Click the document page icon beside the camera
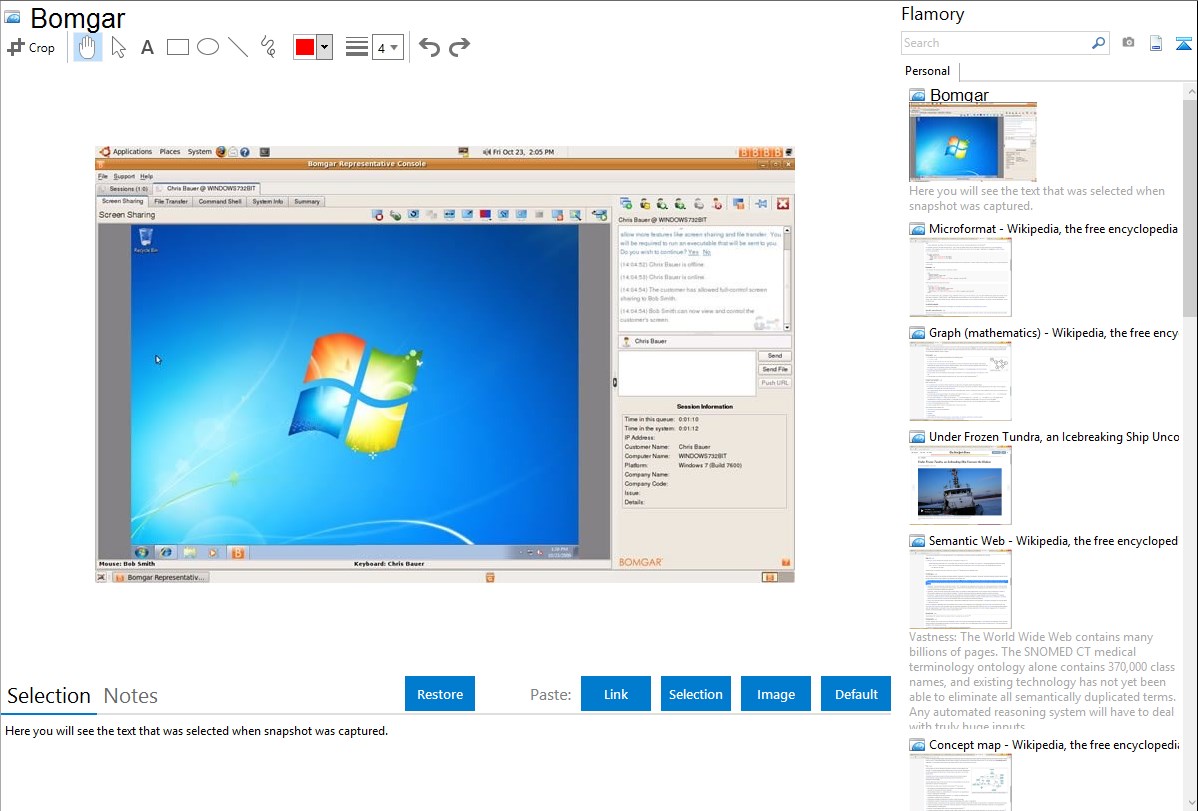Viewport: 1198px width, 811px height. coord(1156,43)
